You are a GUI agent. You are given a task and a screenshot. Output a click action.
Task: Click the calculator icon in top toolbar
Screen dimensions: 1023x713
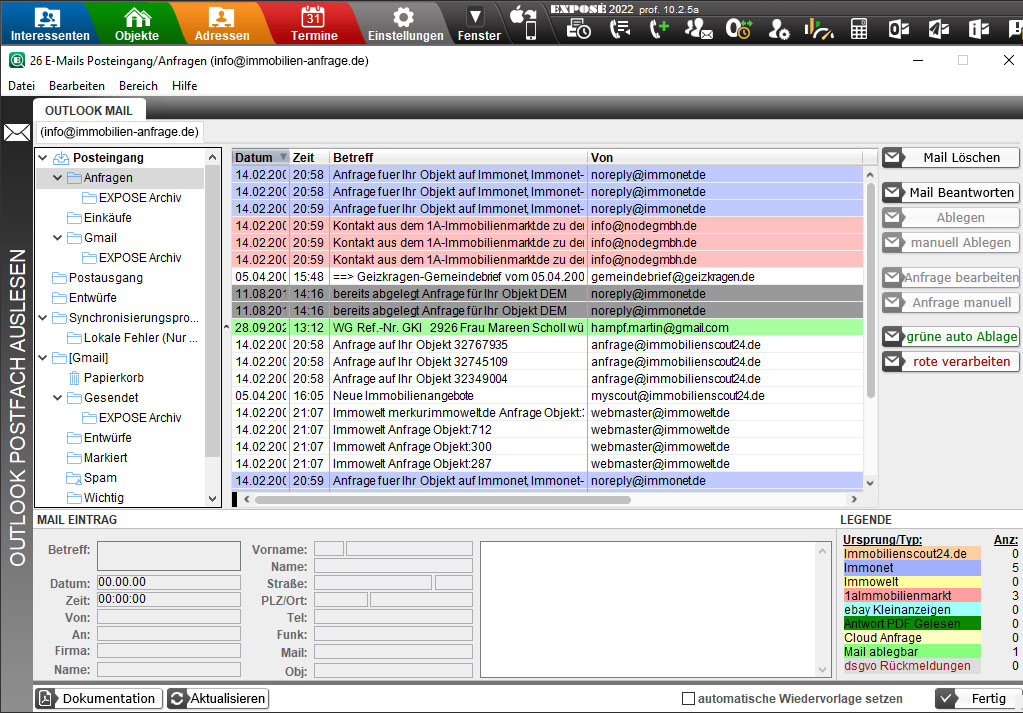(859, 29)
